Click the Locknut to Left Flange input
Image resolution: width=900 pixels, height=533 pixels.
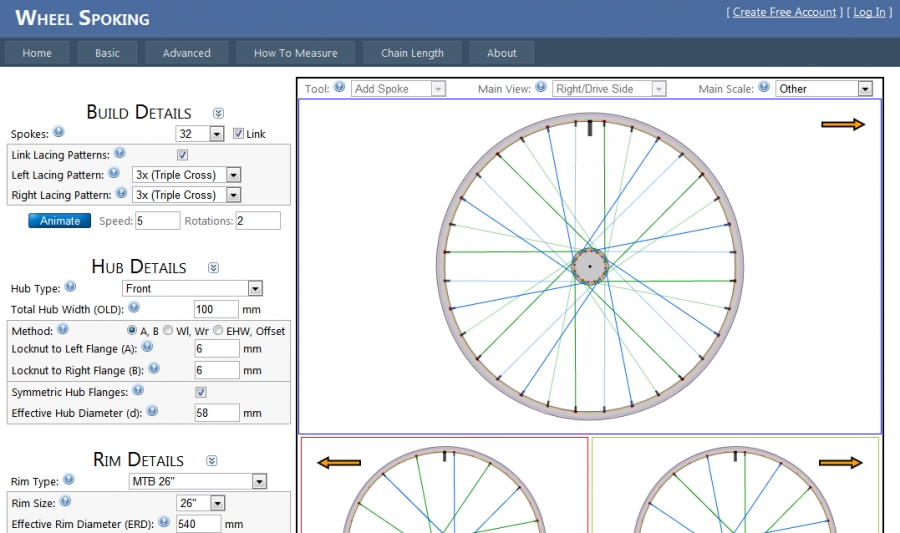point(216,349)
